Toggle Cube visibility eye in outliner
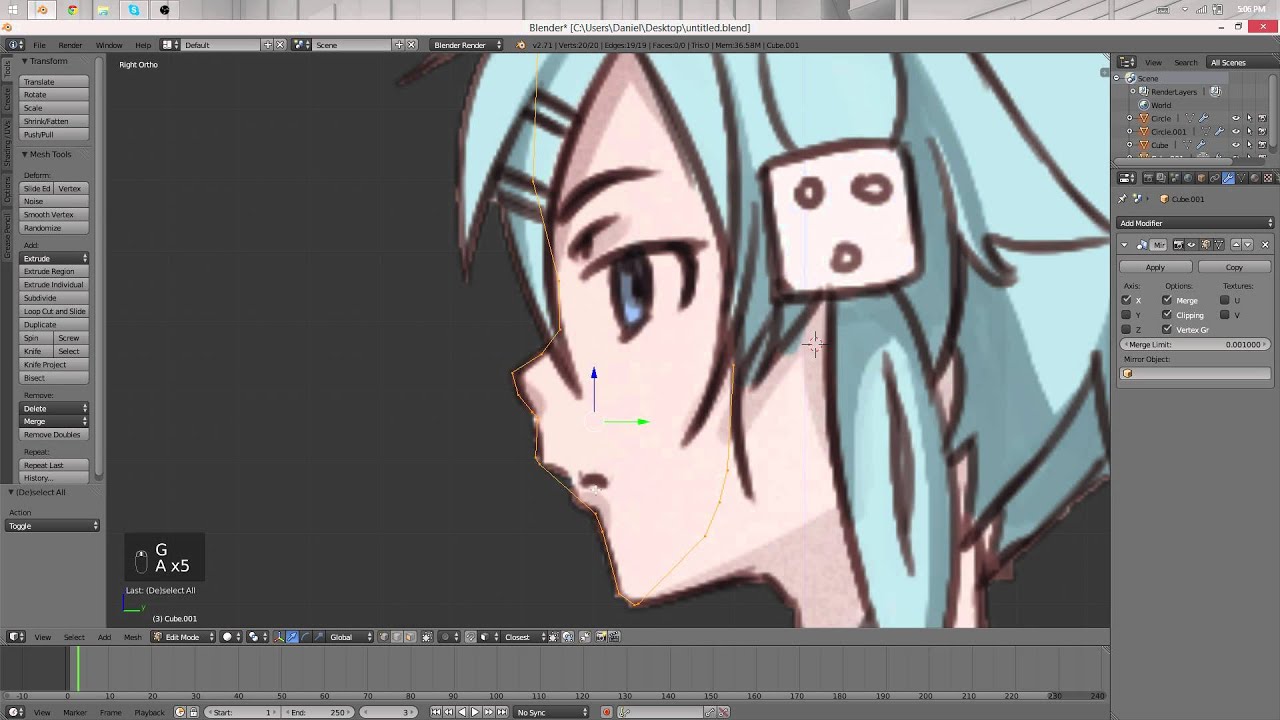 1235,145
